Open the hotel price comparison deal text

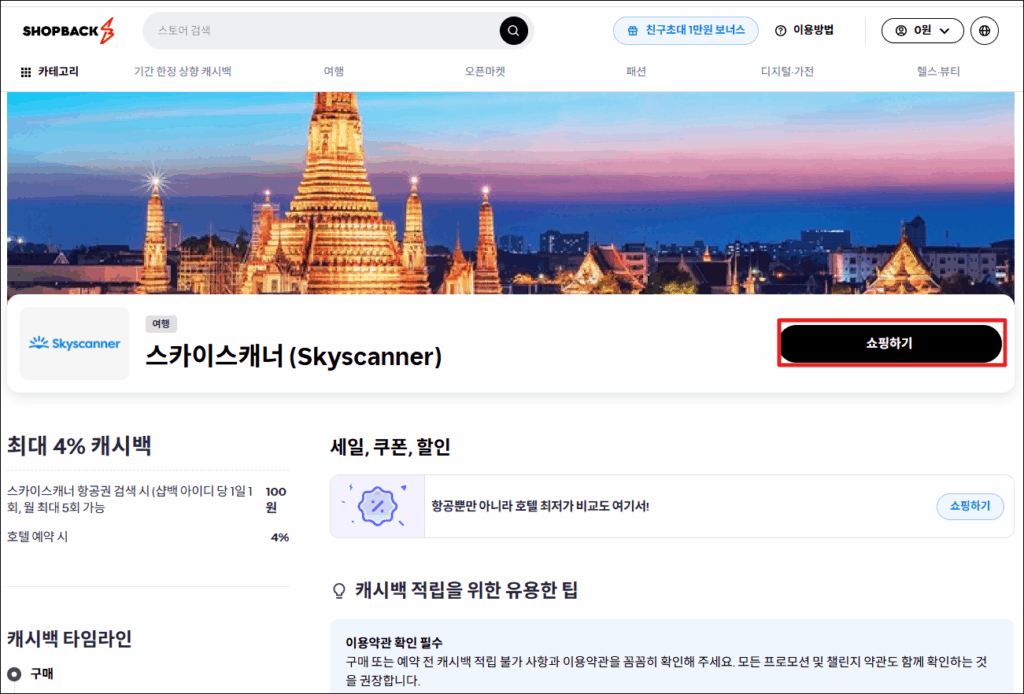pos(540,506)
